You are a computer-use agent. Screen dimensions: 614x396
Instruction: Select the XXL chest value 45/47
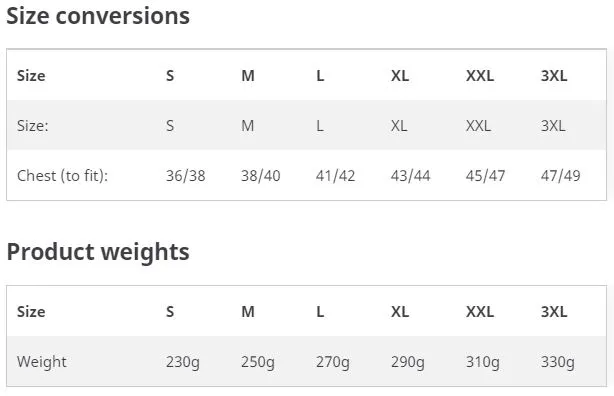486,176
